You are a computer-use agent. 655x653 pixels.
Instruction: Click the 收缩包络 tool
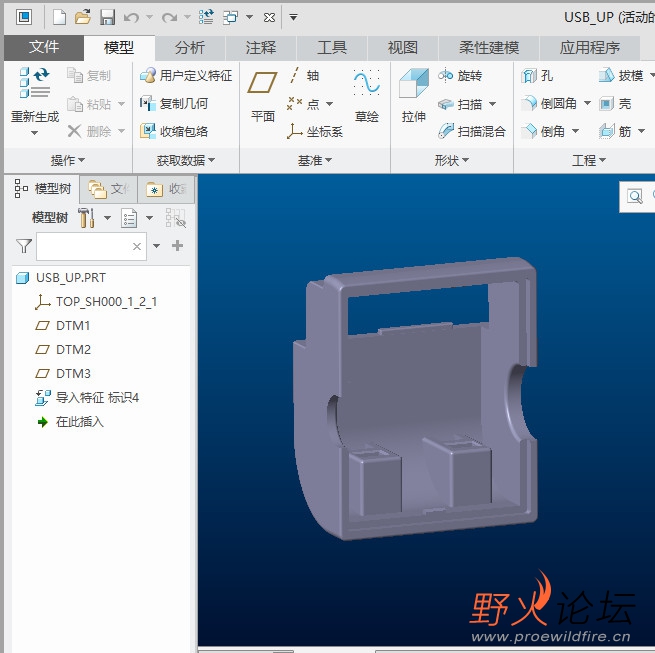tap(174, 131)
